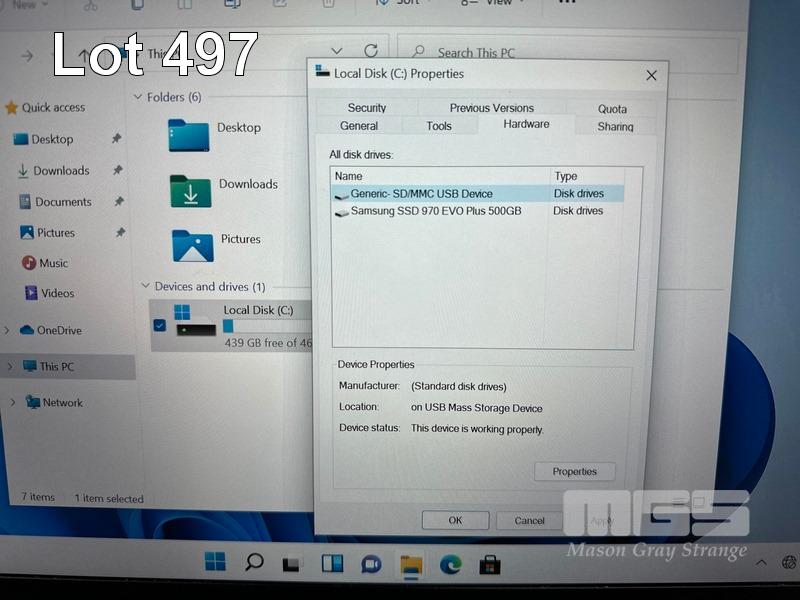The height and width of the screenshot is (600, 800).
Task: Collapse the Devices and drives group
Action: tap(146, 287)
